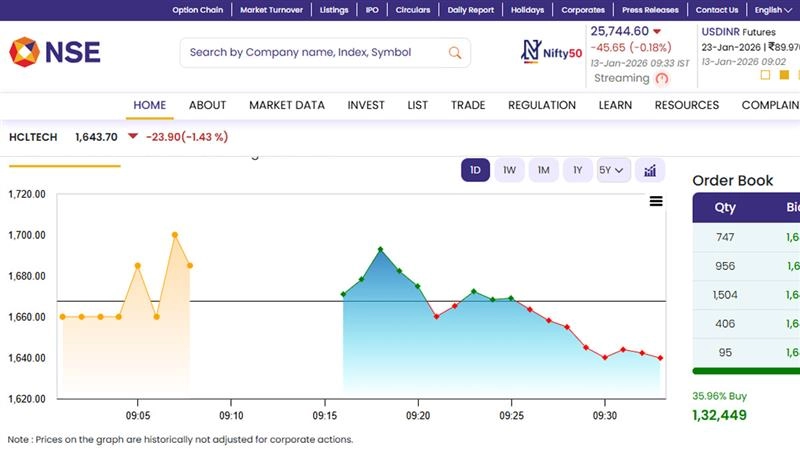The width and height of the screenshot is (800, 450).
Task: Go to the HOME tab
Action: (x=150, y=105)
